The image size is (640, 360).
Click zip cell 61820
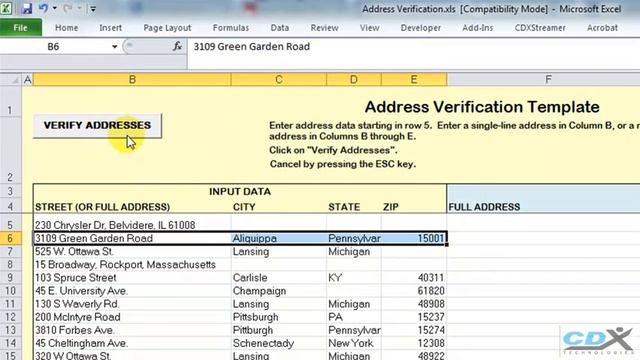pos(414,291)
